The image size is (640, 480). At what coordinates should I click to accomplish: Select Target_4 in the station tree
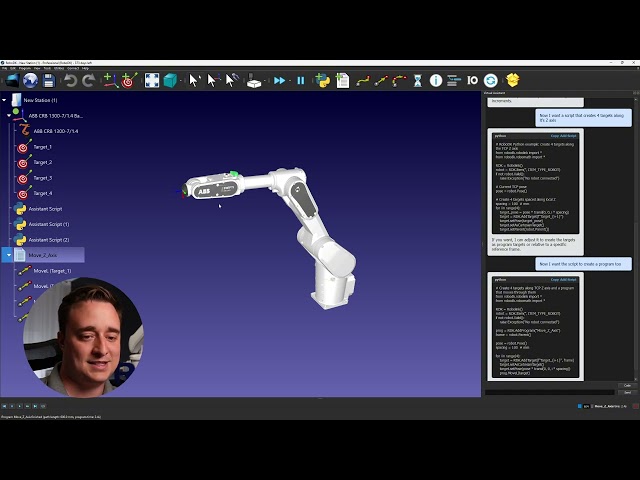click(42, 193)
